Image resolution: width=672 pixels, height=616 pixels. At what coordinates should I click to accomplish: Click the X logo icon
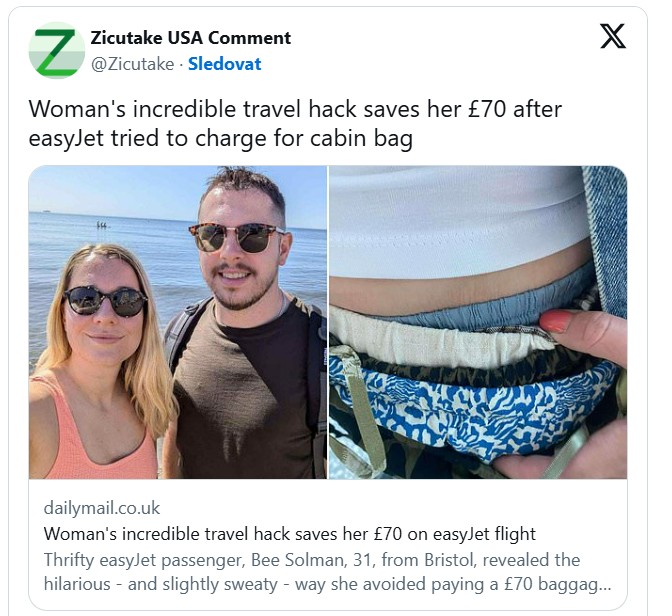click(612, 36)
